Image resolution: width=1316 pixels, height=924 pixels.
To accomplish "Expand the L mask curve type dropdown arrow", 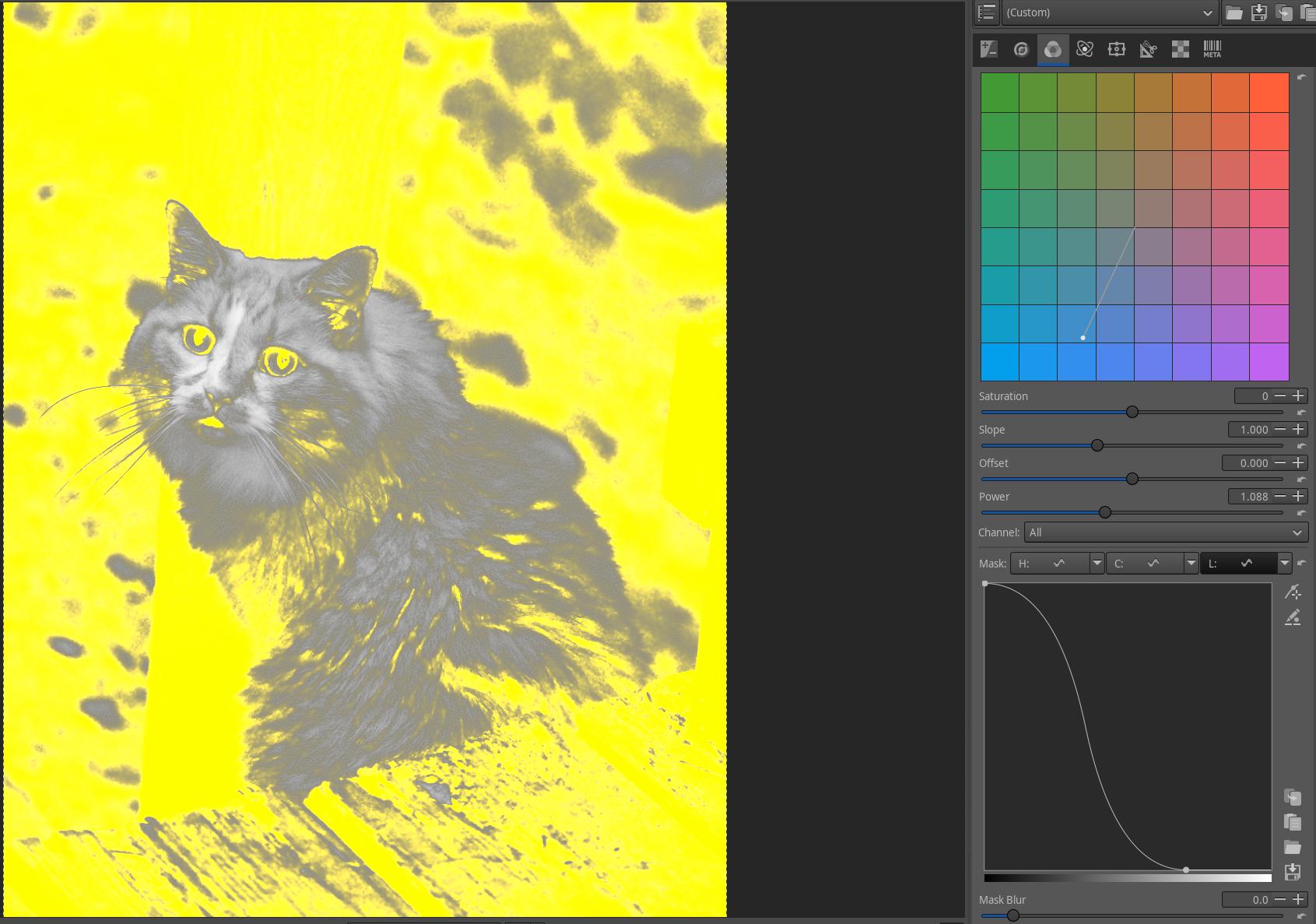I will tap(1284, 563).
